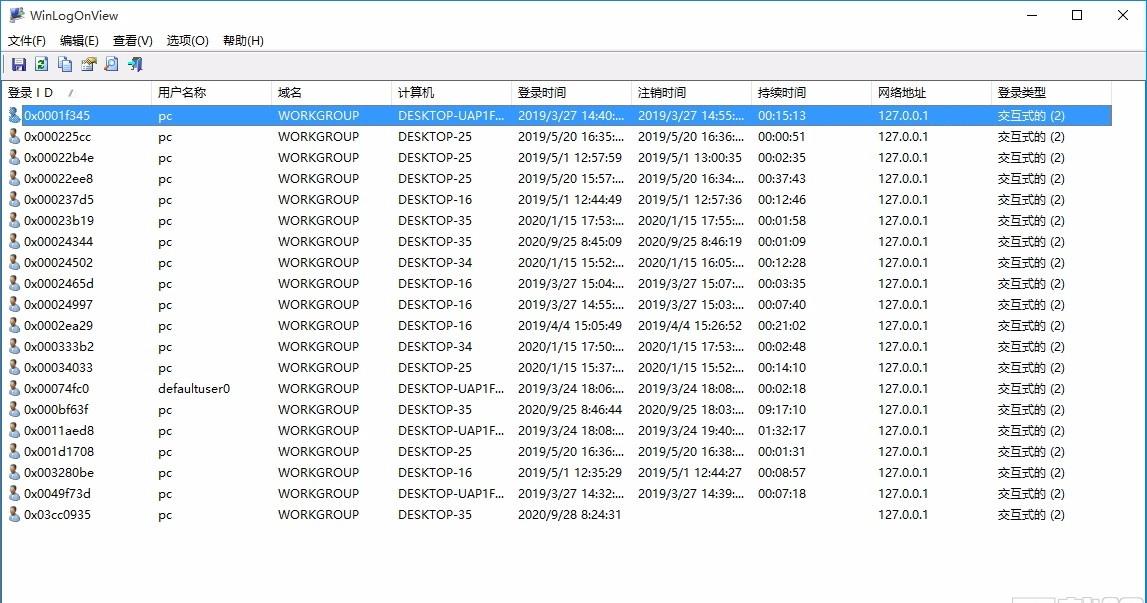
Task: Click logoff time 2020/9/25 8:46:19
Action: pos(690,241)
